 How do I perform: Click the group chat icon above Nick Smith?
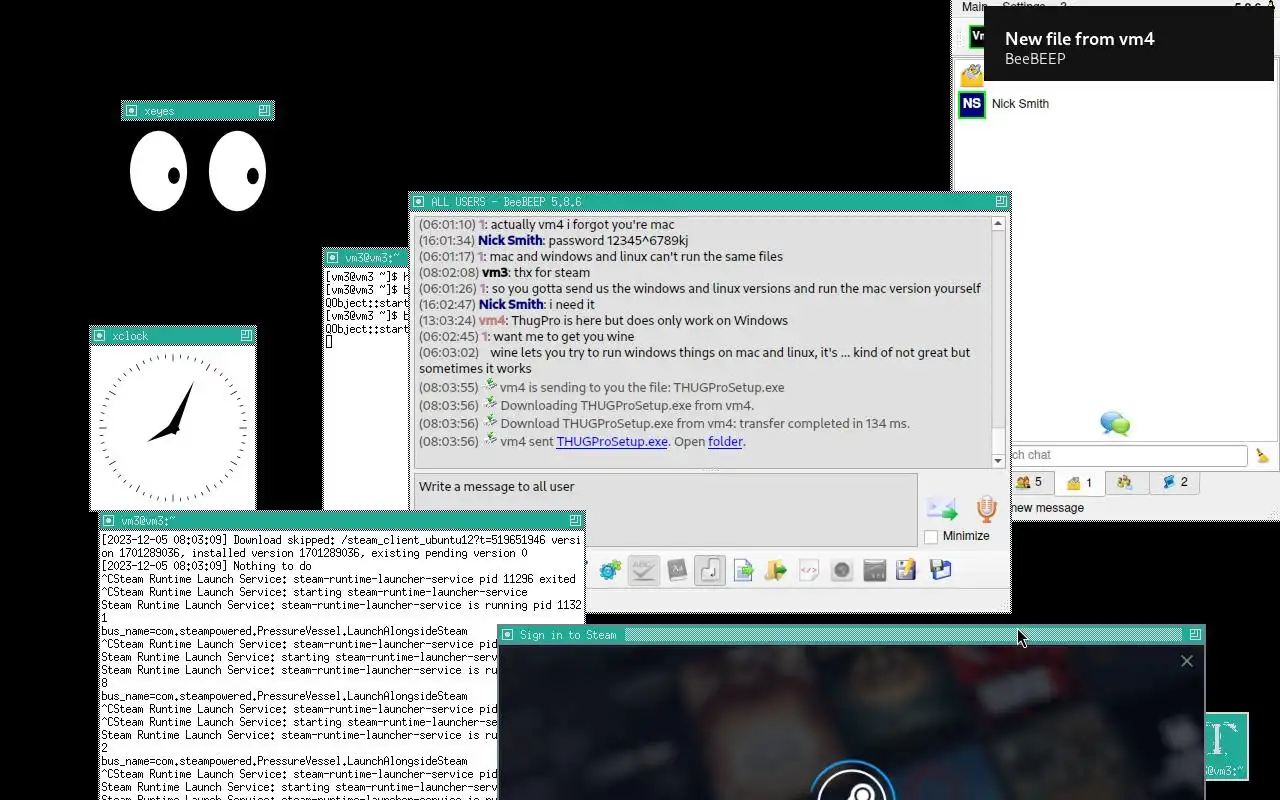(x=972, y=75)
